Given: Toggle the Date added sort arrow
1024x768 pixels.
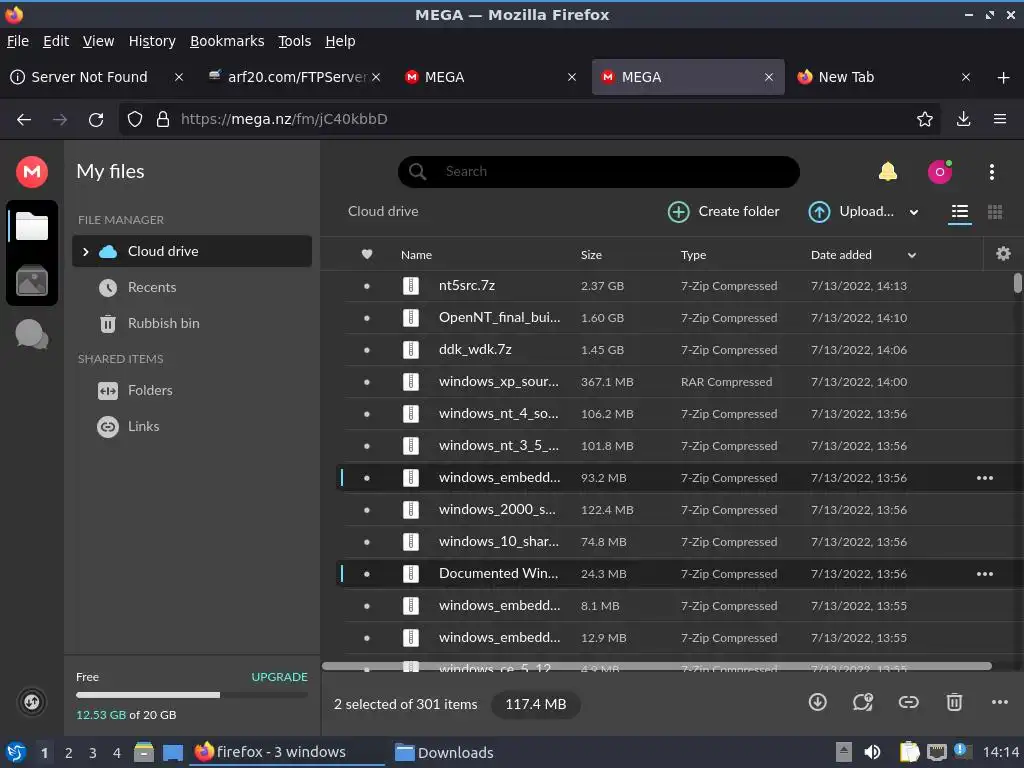Looking at the screenshot, I should point(912,255).
